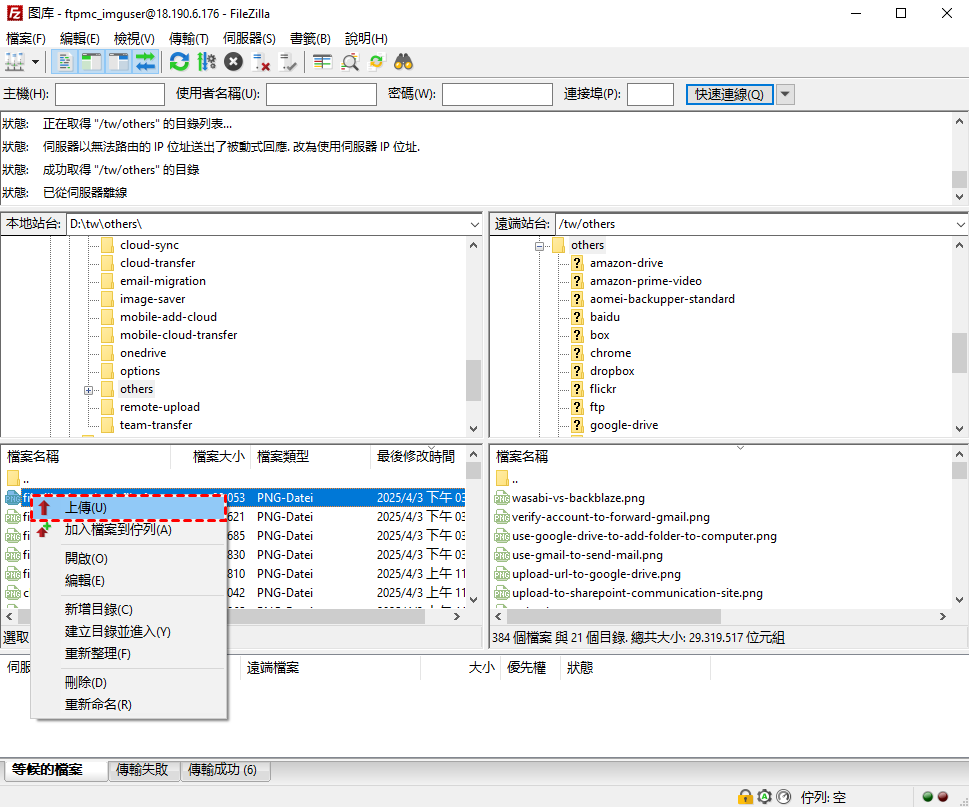Click the 主機(H) host input field
The image size is (969, 807).
point(110,94)
